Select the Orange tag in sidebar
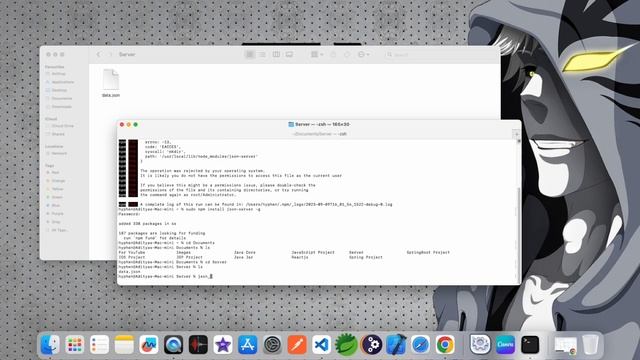The image size is (640, 360). click(x=56, y=181)
